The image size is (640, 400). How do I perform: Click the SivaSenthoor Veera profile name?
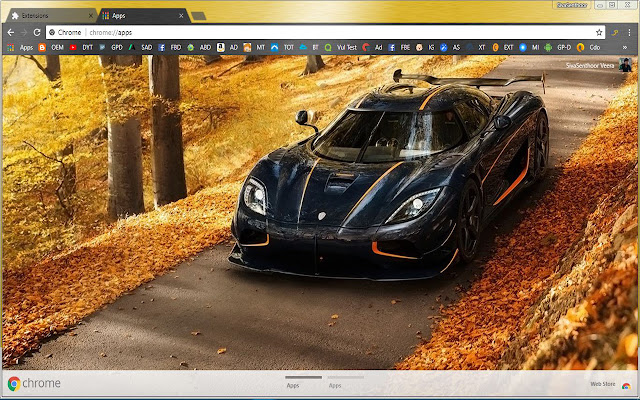point(590,65)
